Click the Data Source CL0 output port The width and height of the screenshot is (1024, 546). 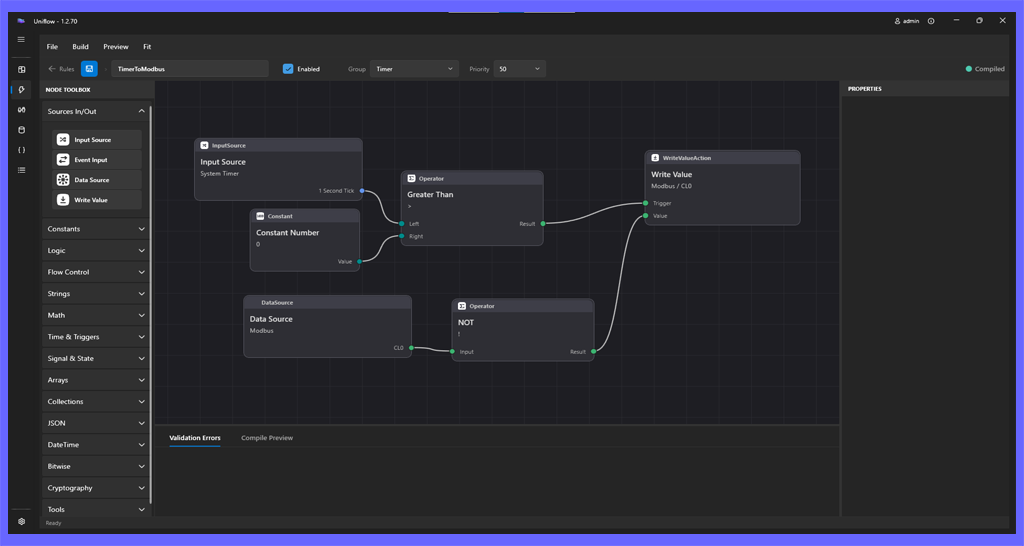point(411,348)
